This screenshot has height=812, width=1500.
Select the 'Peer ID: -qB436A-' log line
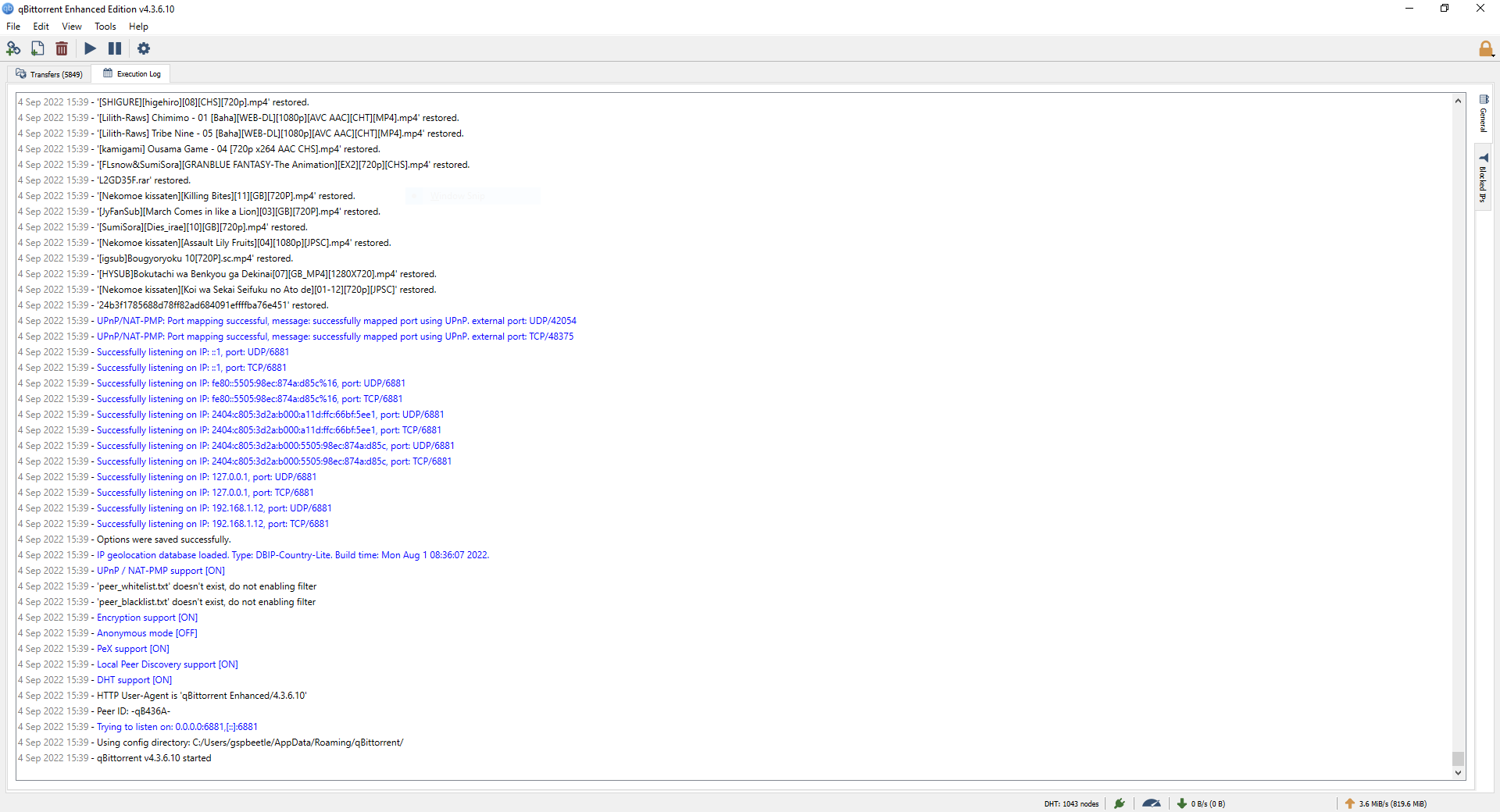coord(94,711)
